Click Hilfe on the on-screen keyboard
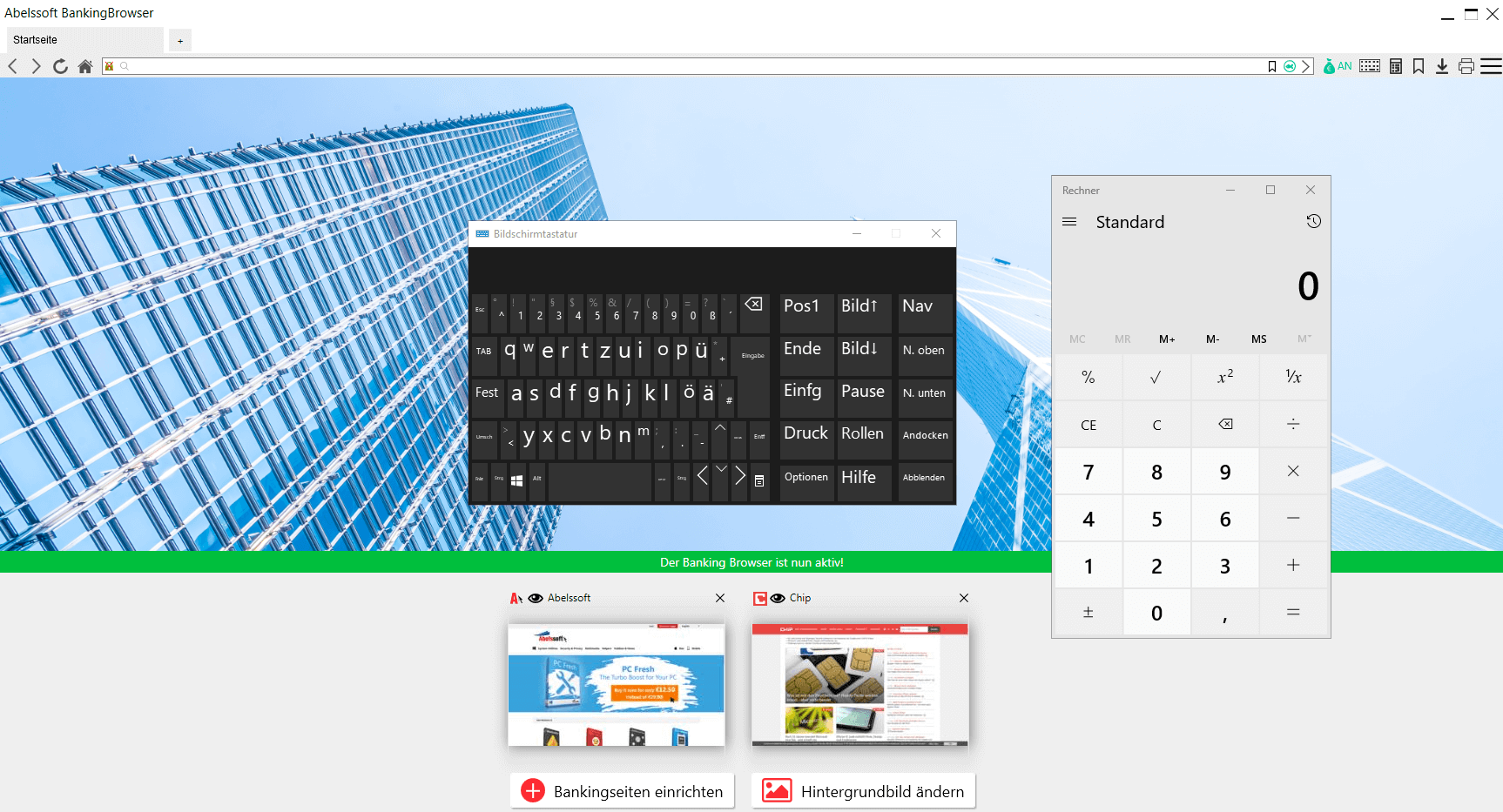This screenshot has height=812, width=1503. (x=864, y=482)
